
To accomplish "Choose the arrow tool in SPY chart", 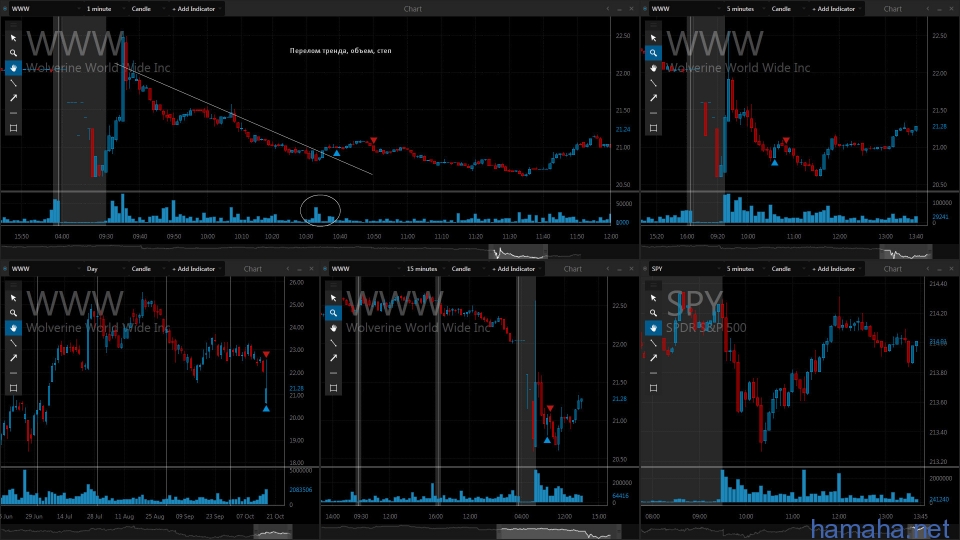I will (653, 358).
